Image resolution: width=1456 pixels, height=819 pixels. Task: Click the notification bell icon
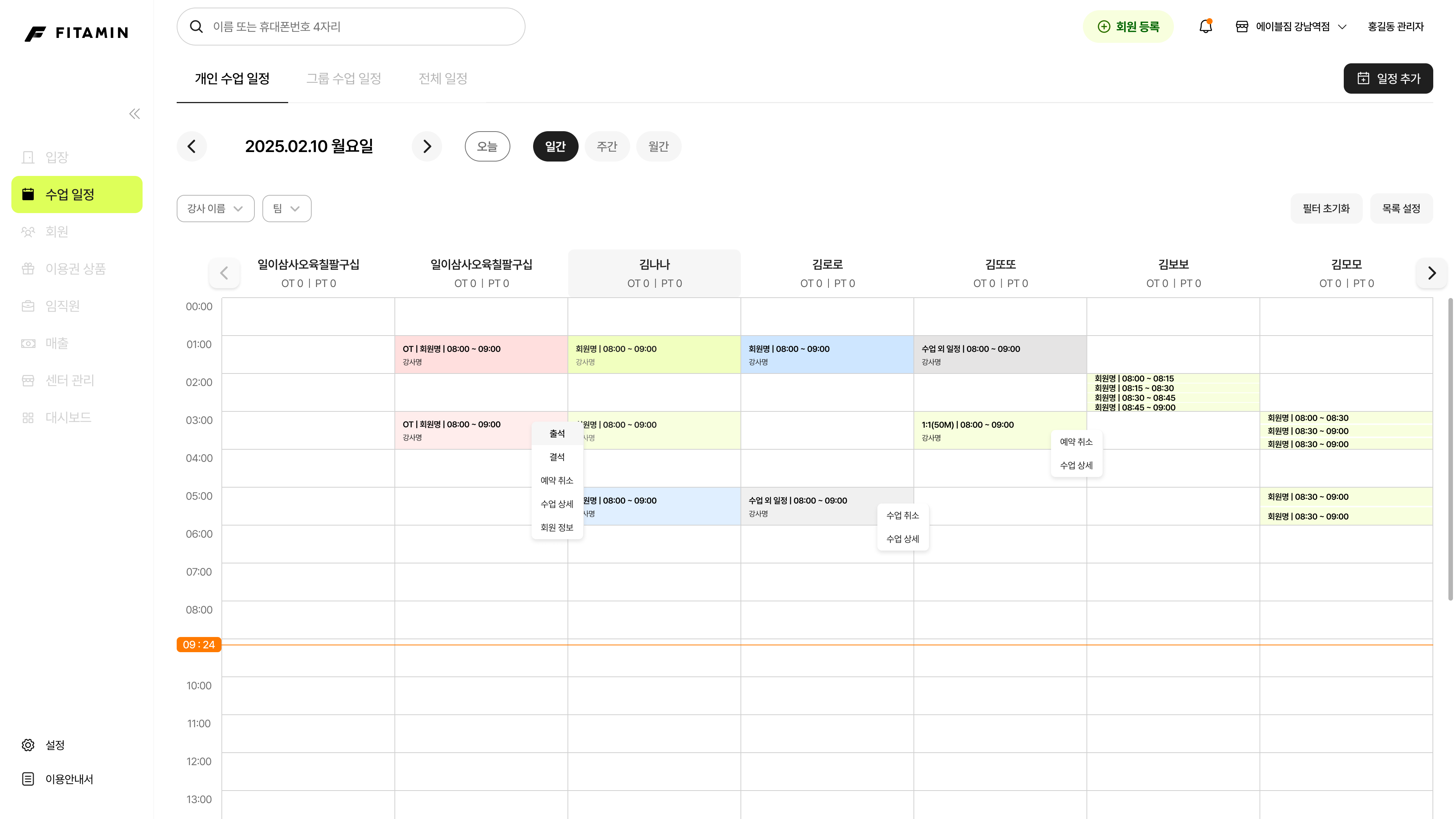click(x=1205, y=27)
